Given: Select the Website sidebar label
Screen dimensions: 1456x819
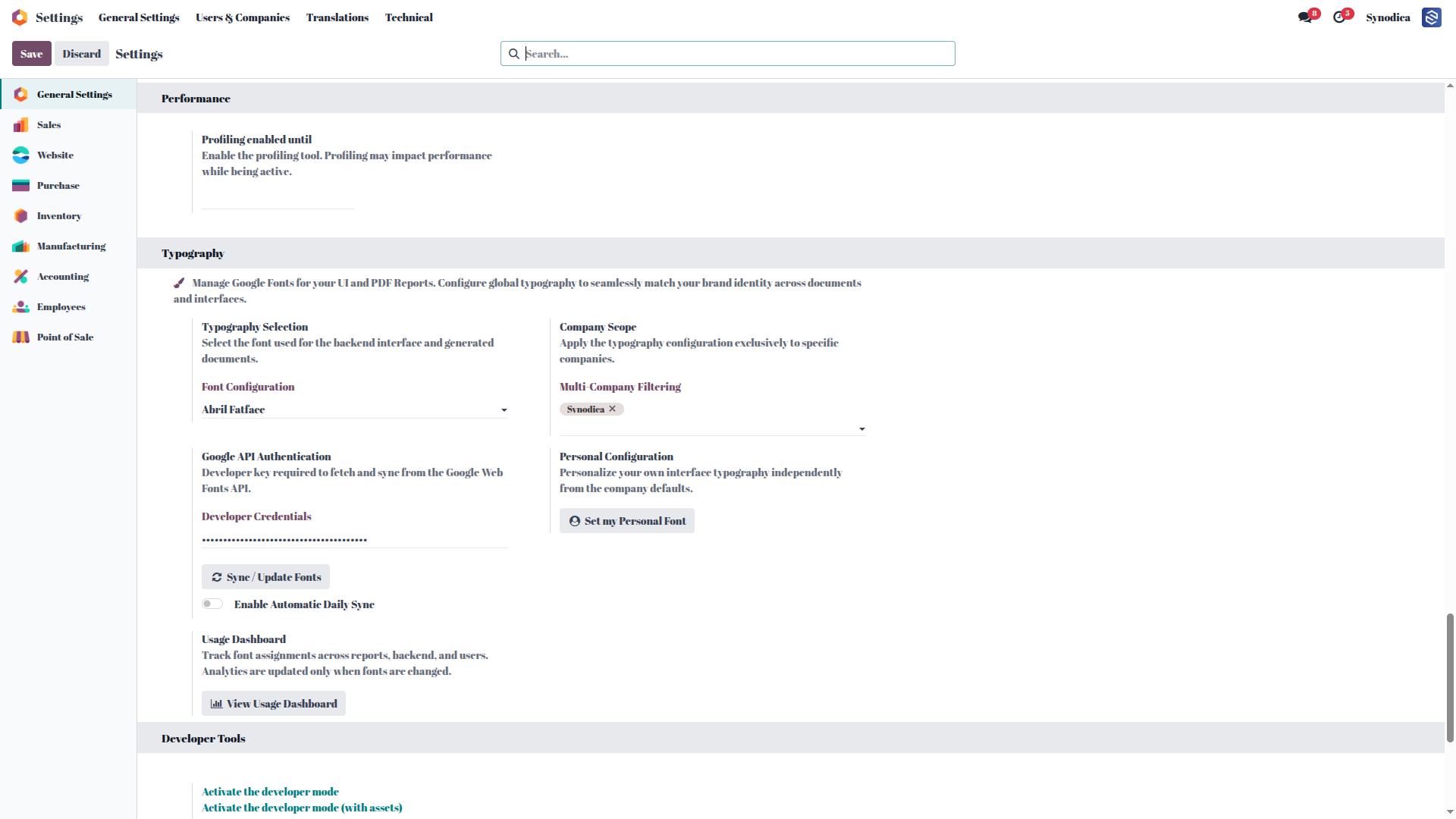Looking at the screenshot, I should tap(55, 155).
